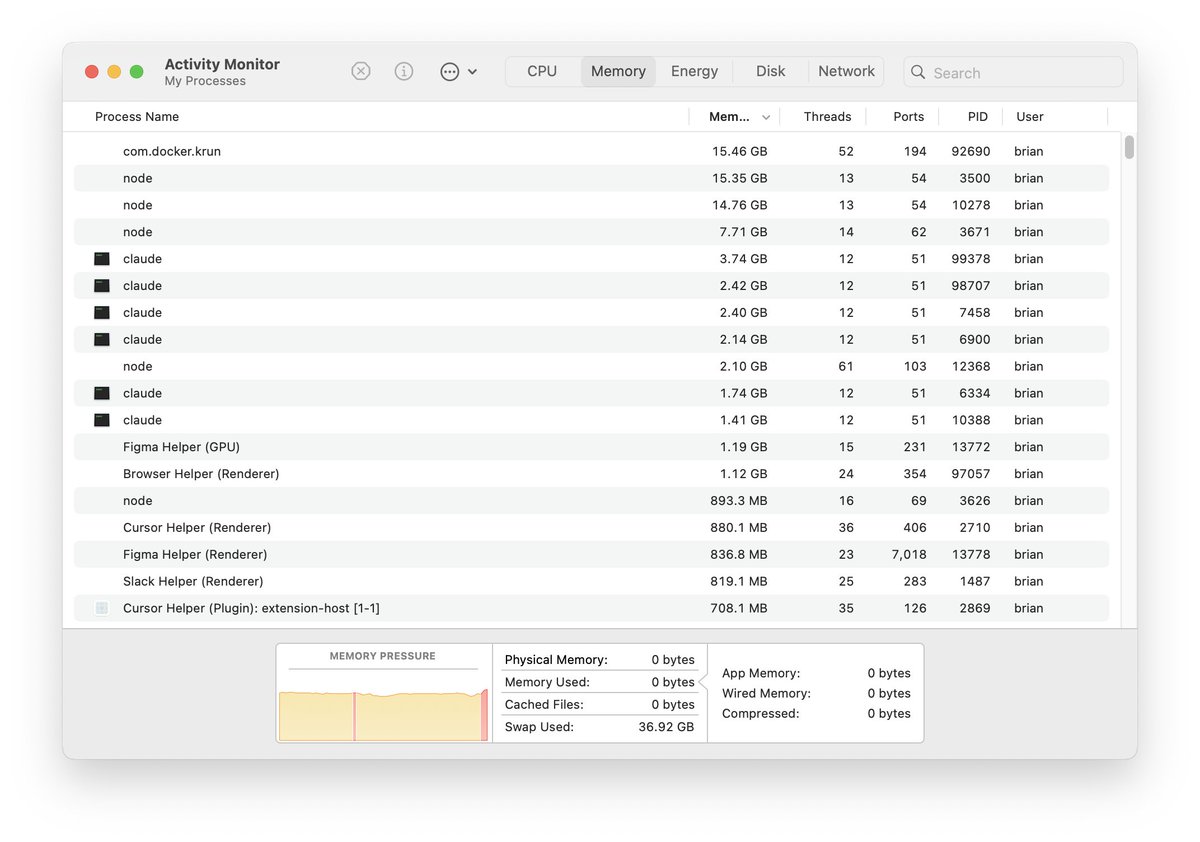This screenshot has height=842, width=1200.
Task: Click the 15.46 GB memory value
Action: (740, 151)
